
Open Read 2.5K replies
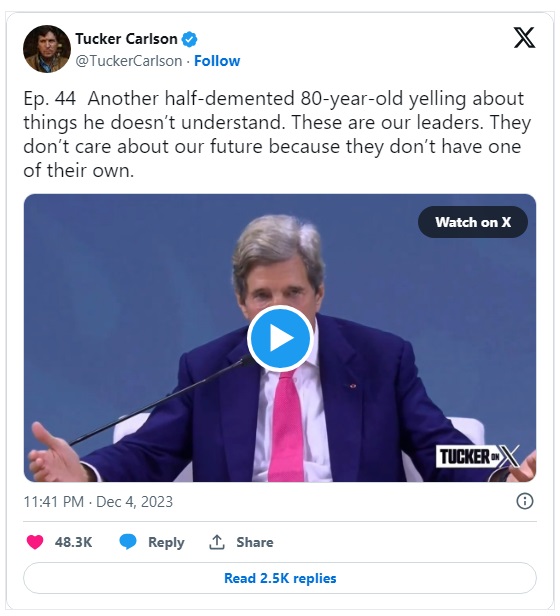pyautogui.click(x=280, y=578)
